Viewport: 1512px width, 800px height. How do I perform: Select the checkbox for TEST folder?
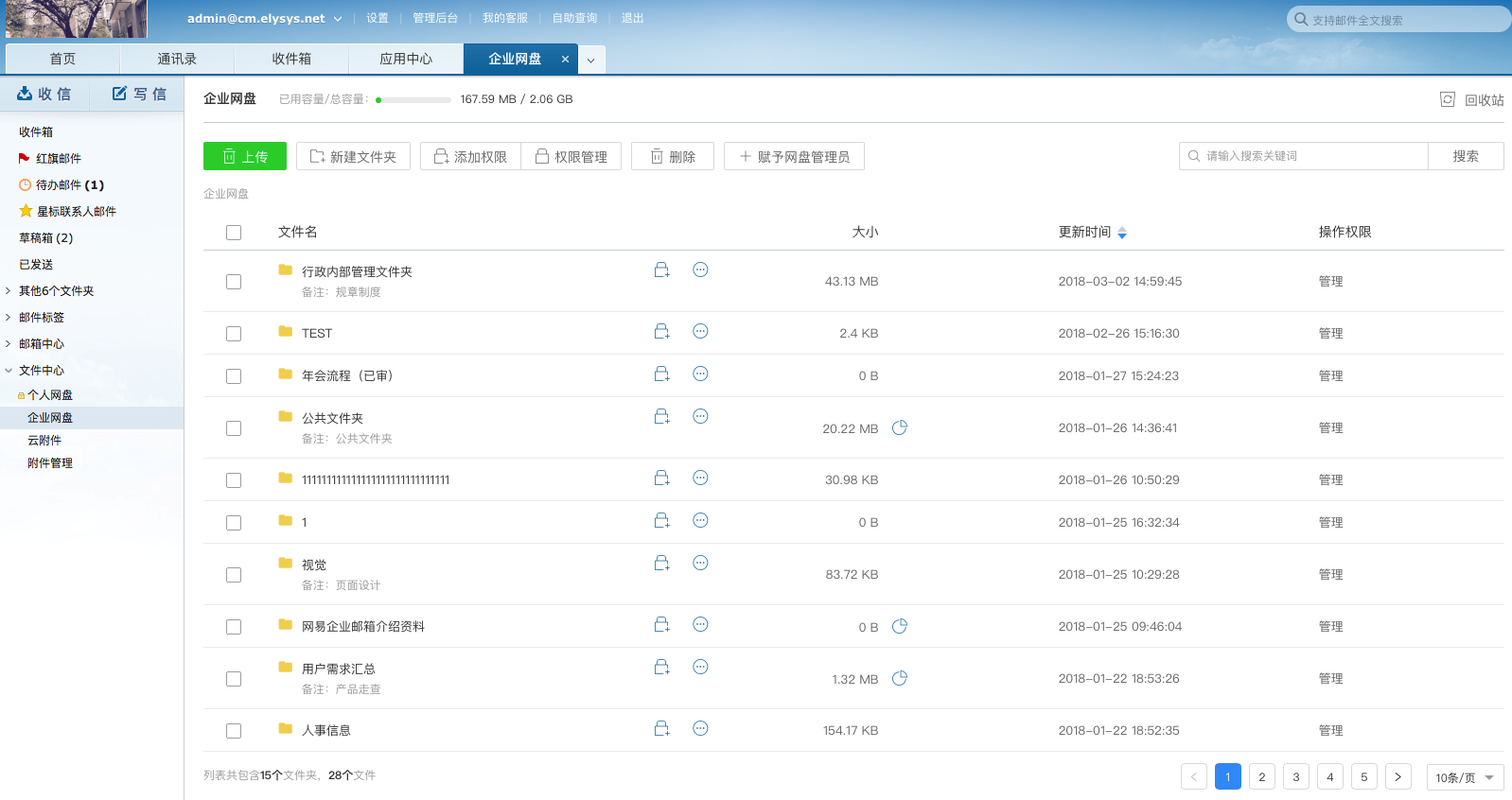234,334
